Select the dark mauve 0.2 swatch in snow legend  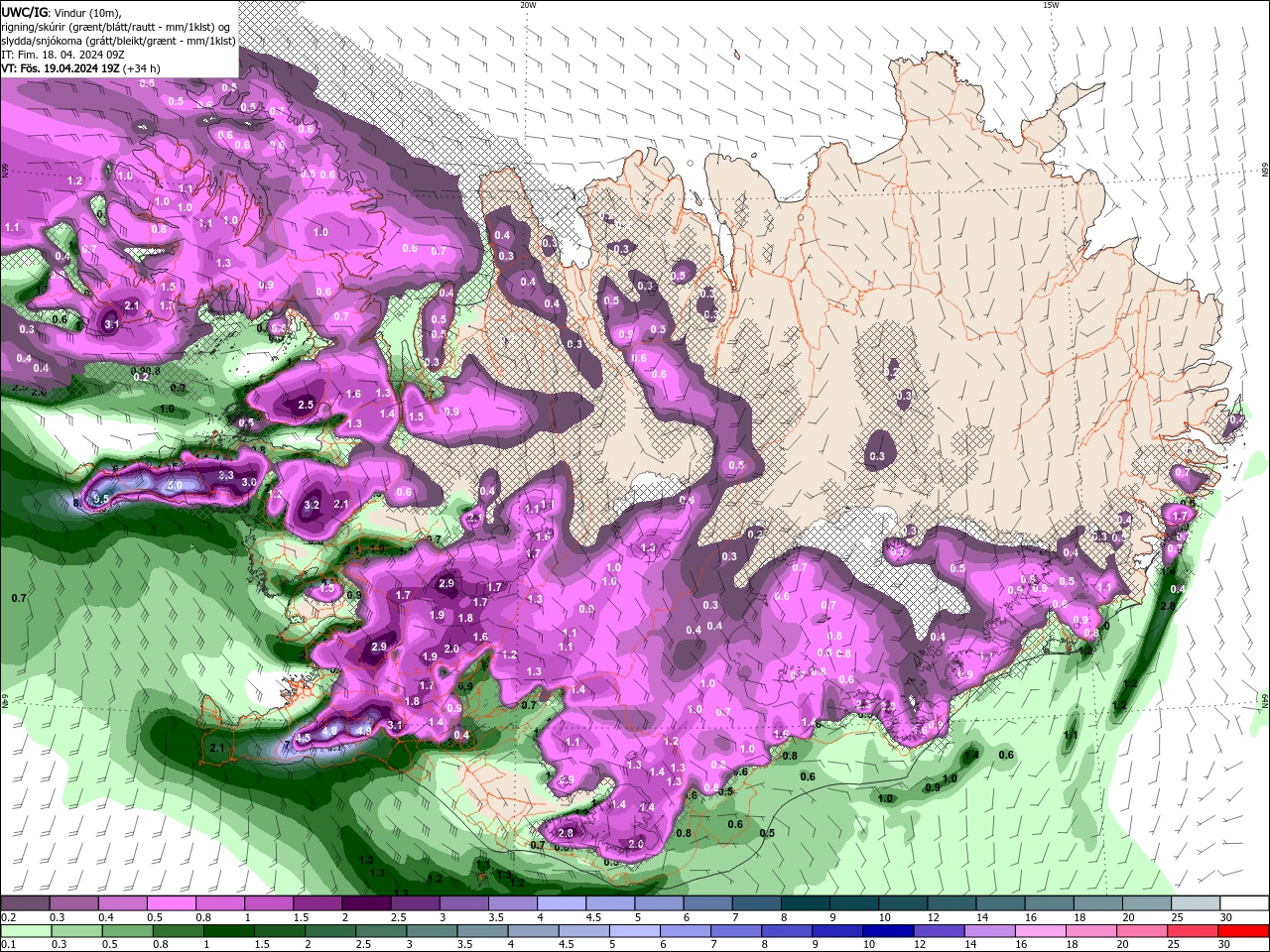coord(25,903)
